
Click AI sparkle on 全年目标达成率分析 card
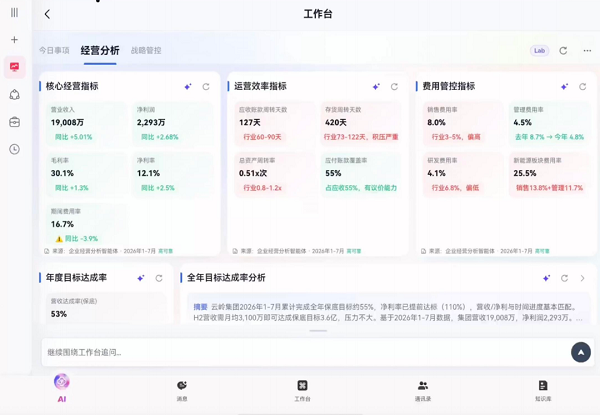[546, 278]
